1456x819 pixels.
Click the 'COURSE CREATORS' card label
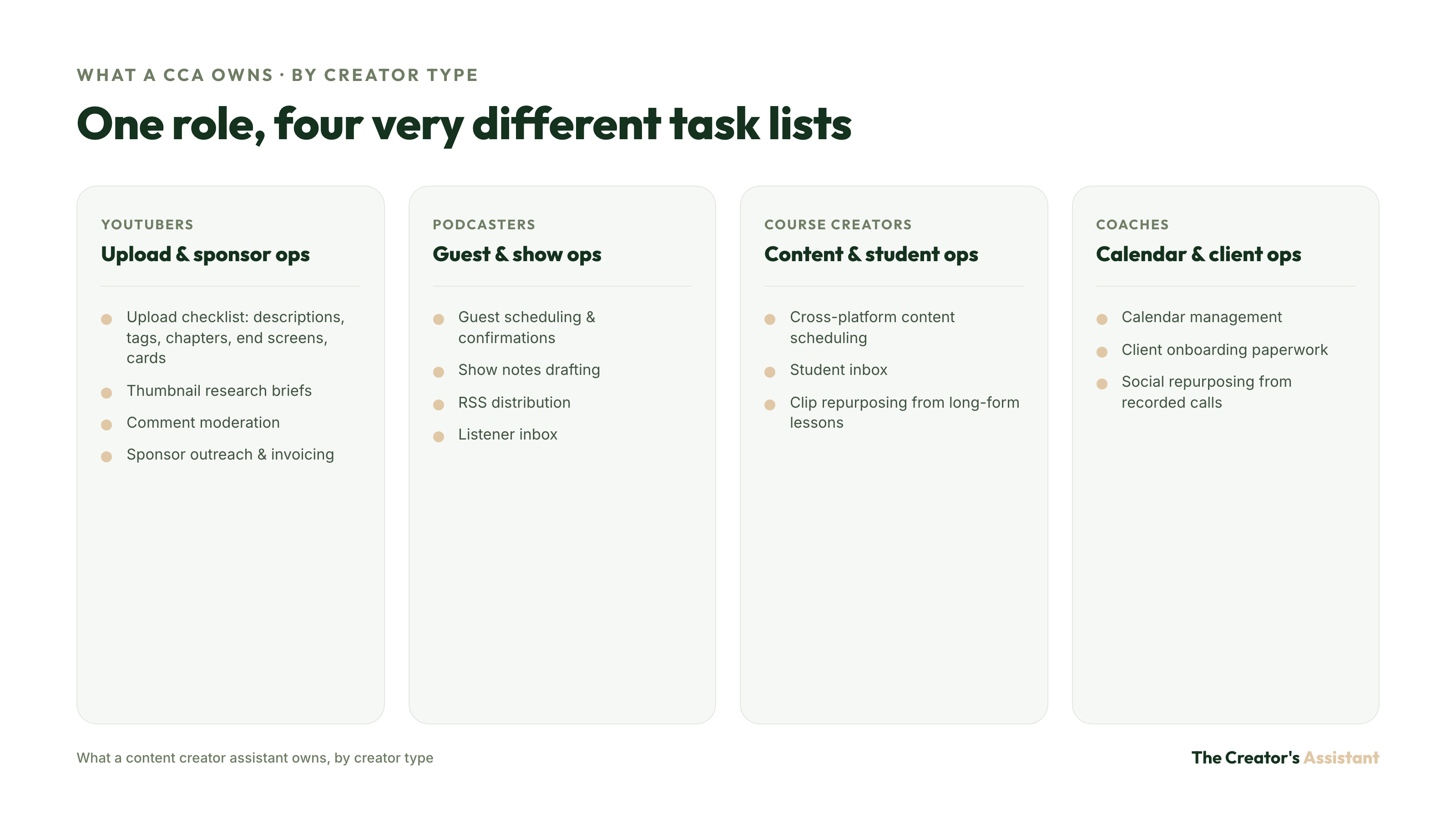point(838,224)
